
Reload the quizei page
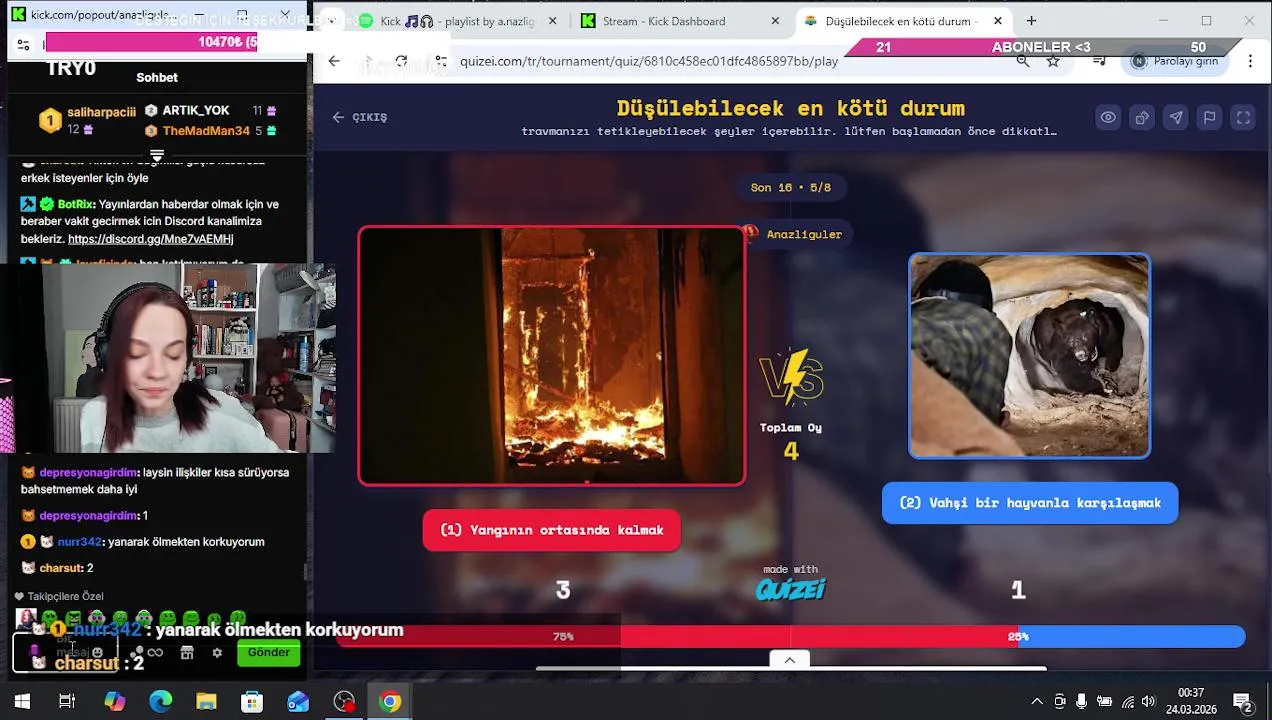(401, 61)
